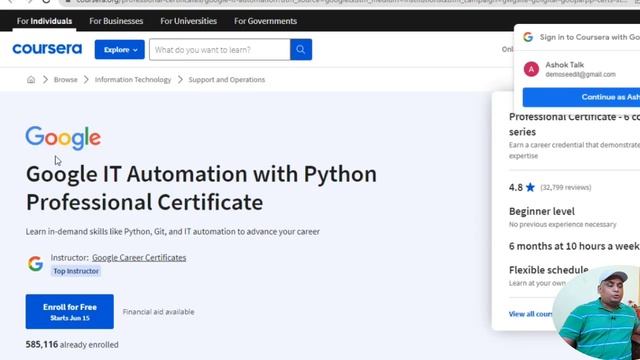Image resolution: width=640 pixels, height=360 pixels.
Task: Select the For Universities tab
Action: [188, 21]
